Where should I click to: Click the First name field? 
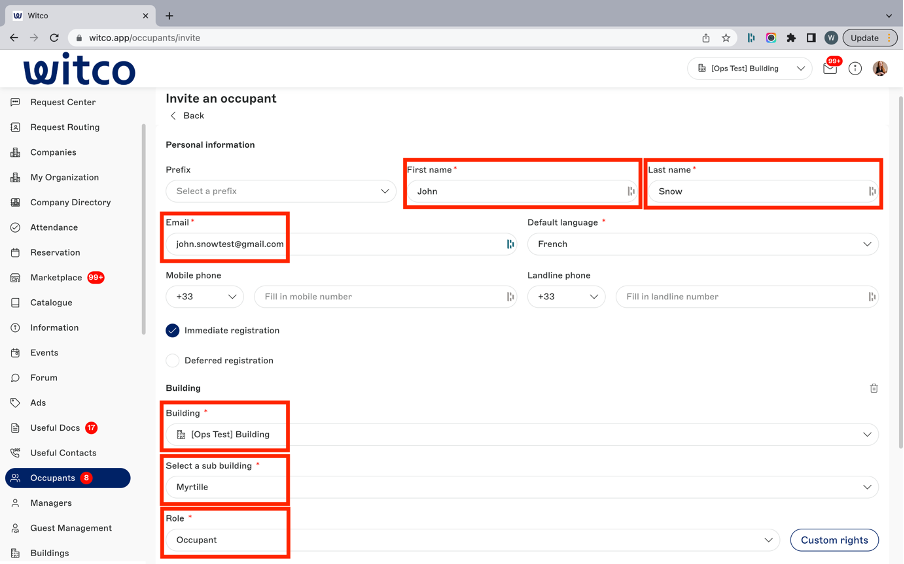coord(522,191)
